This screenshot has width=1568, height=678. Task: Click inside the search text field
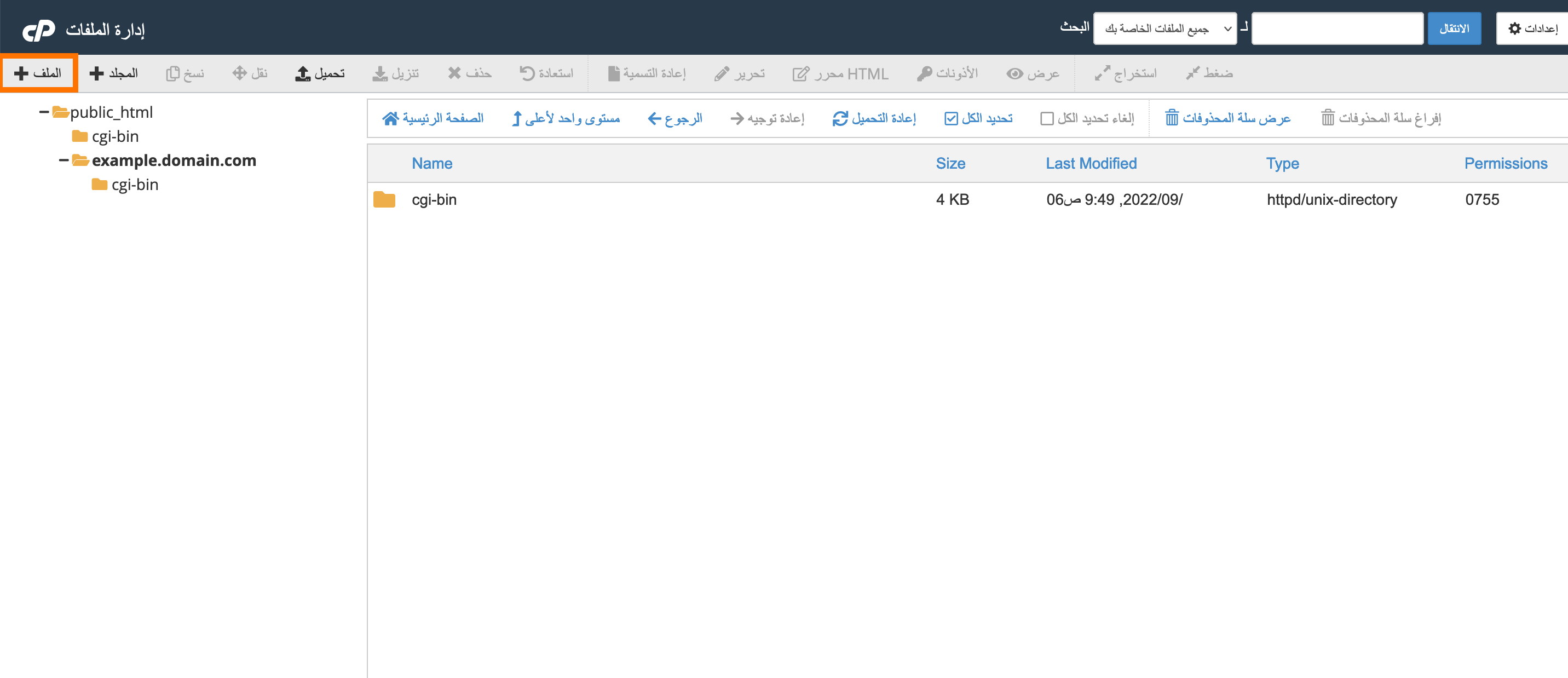(1337, 28)
